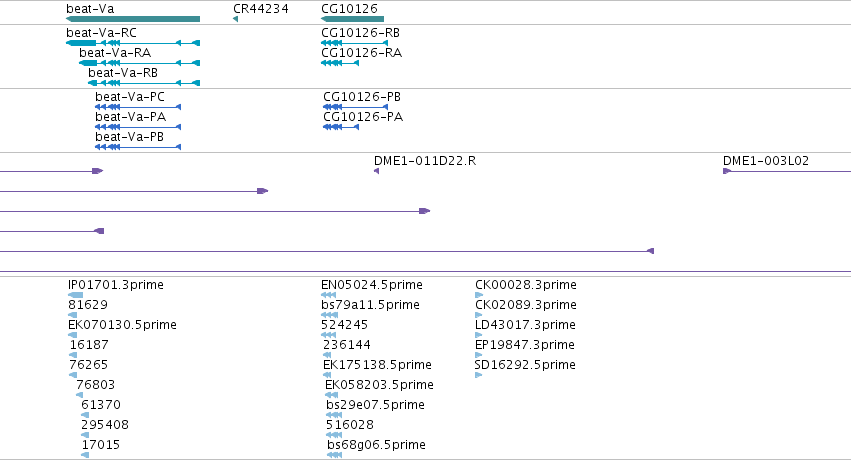The height and width of the screenshot is (460, 851).
Task: Click the beat-Va-PB protein glyph
Action: (138, 147)
